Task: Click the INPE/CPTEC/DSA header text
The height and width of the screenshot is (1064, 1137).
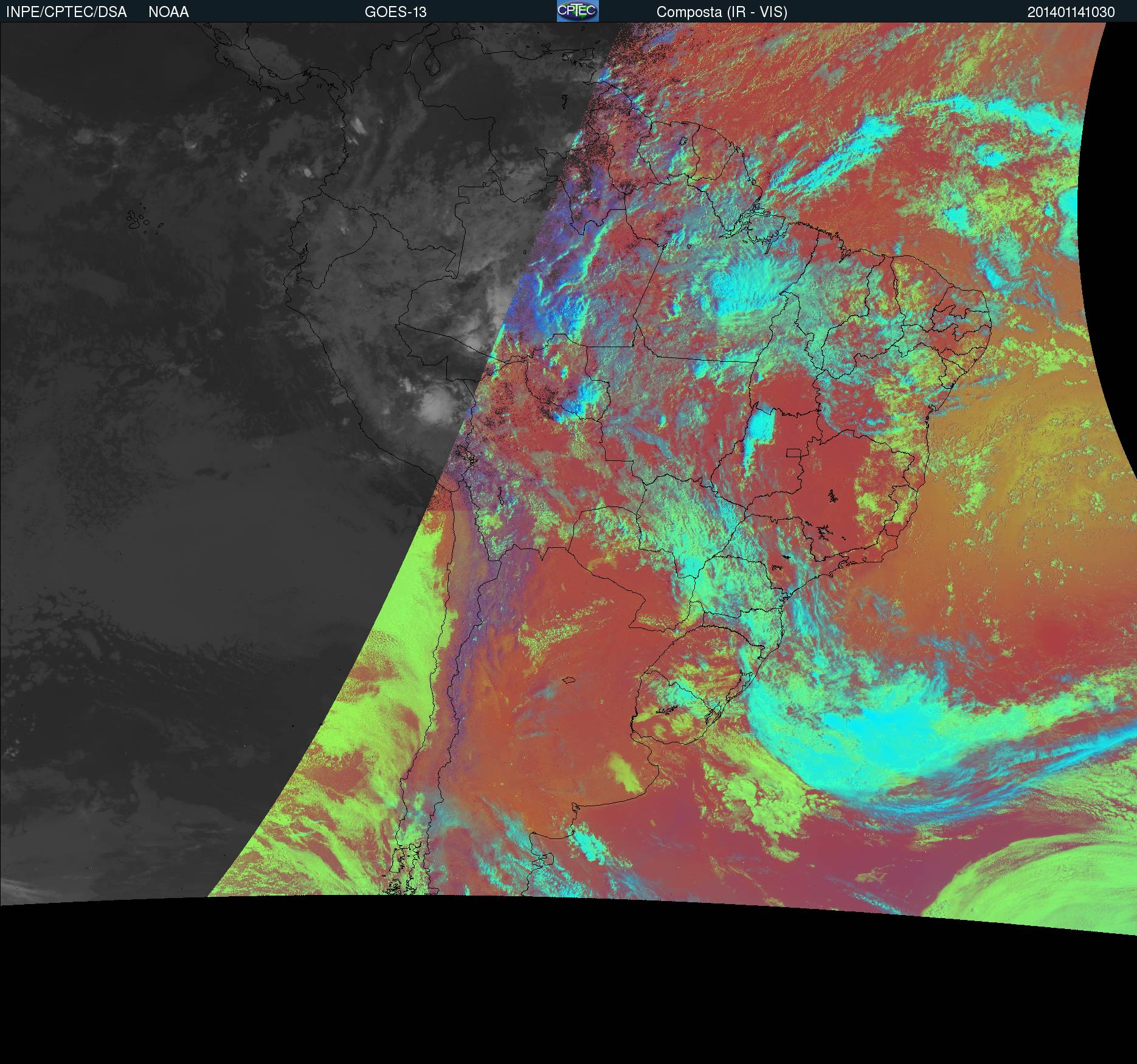Action: (x=66, y=12)
